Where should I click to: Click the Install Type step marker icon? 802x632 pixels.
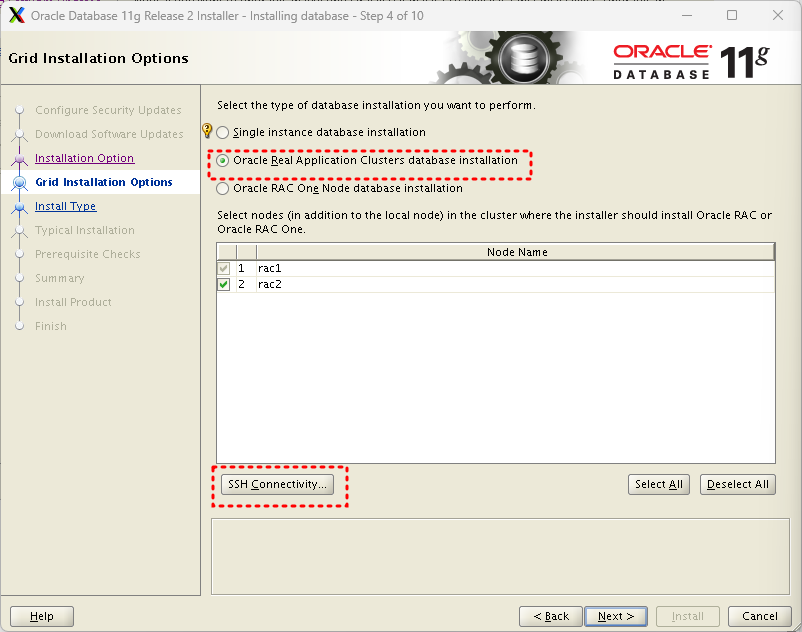[x=19, y=207]
